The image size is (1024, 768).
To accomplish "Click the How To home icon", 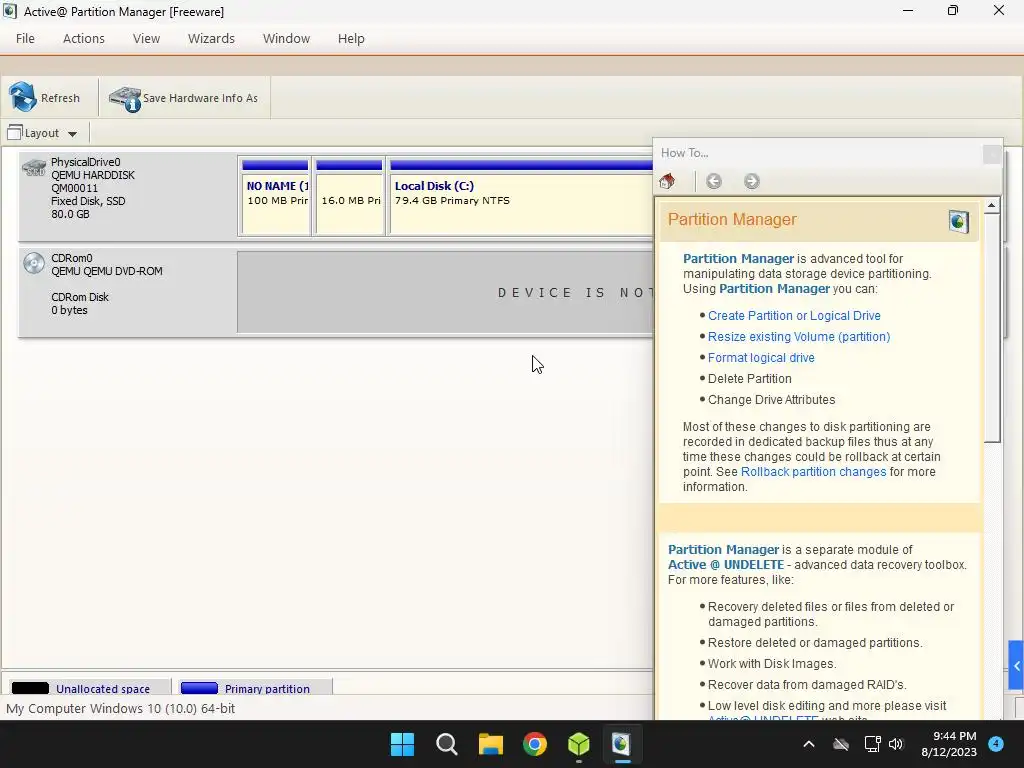I will click(x=667, y=181).
